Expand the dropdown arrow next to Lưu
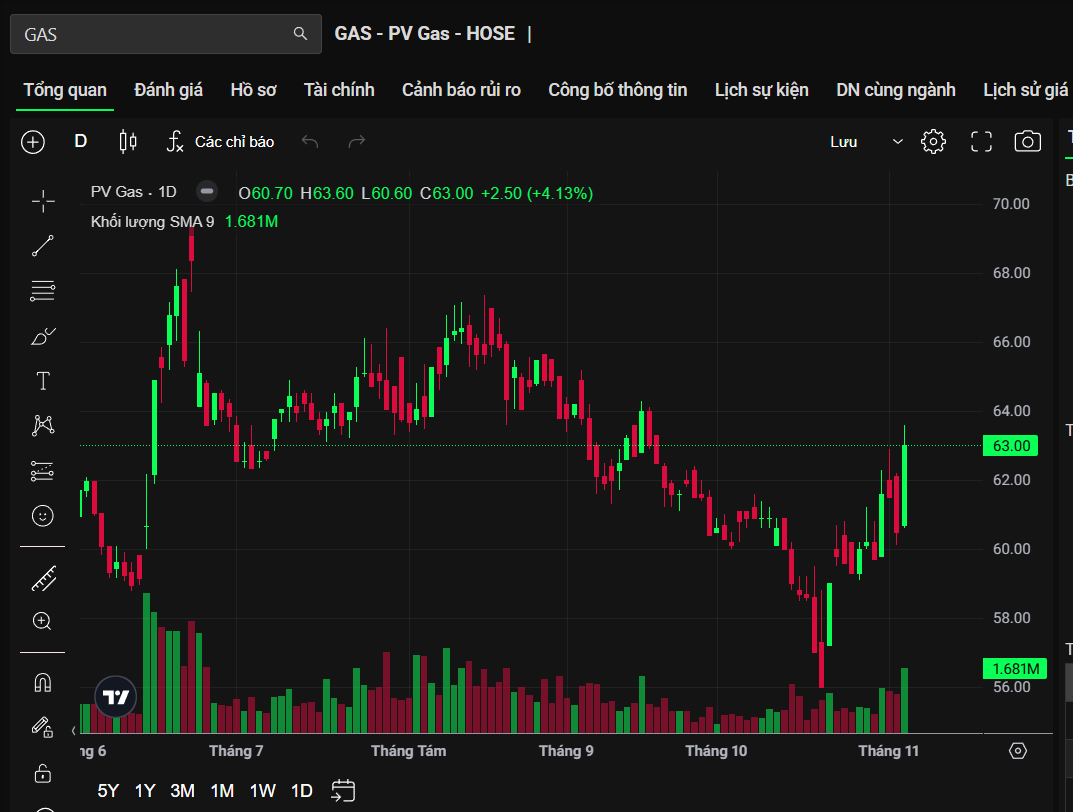1073x812 pixels. click(897, 142)
